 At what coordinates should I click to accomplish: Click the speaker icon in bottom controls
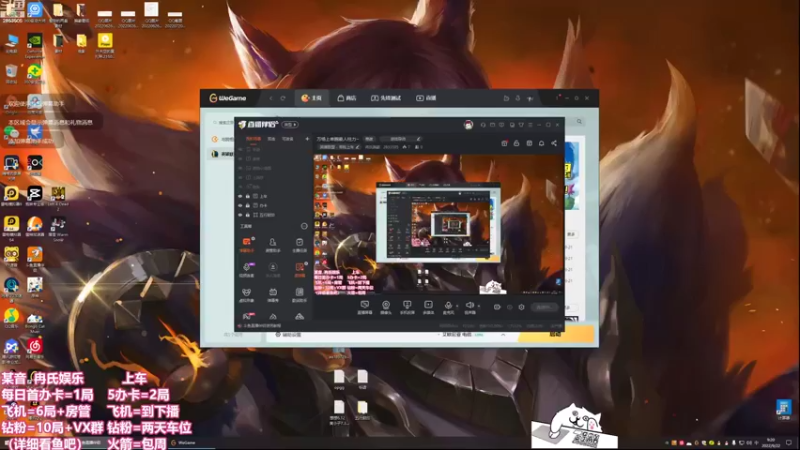(469, 307)
